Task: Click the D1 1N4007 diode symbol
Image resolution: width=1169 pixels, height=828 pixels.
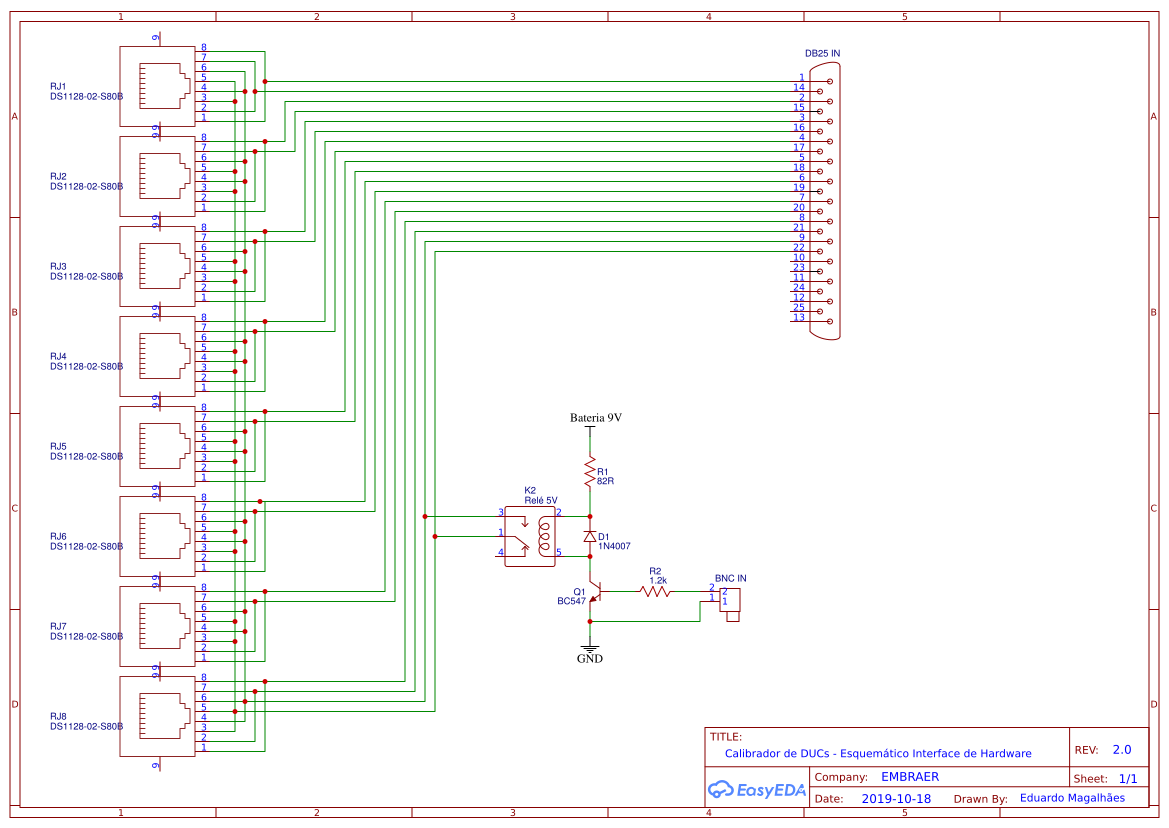Action: pyautogui.click(x=590, y=537)
